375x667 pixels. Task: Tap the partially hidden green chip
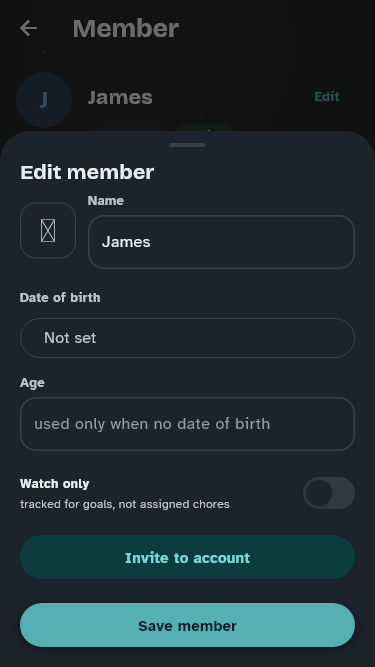coord(205,128)
